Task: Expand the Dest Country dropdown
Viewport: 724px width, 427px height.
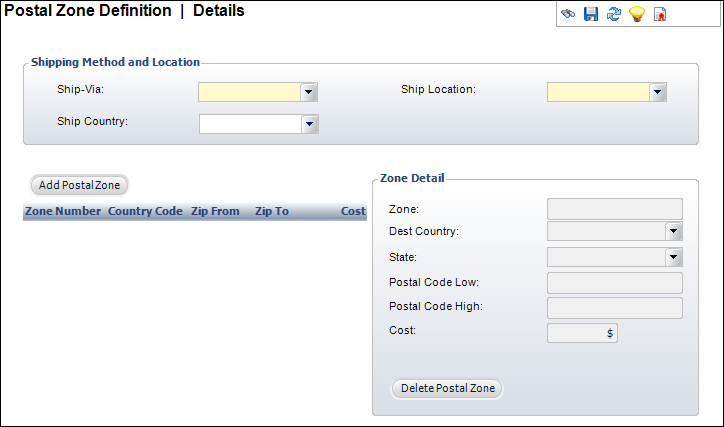Action: point(673,231)
